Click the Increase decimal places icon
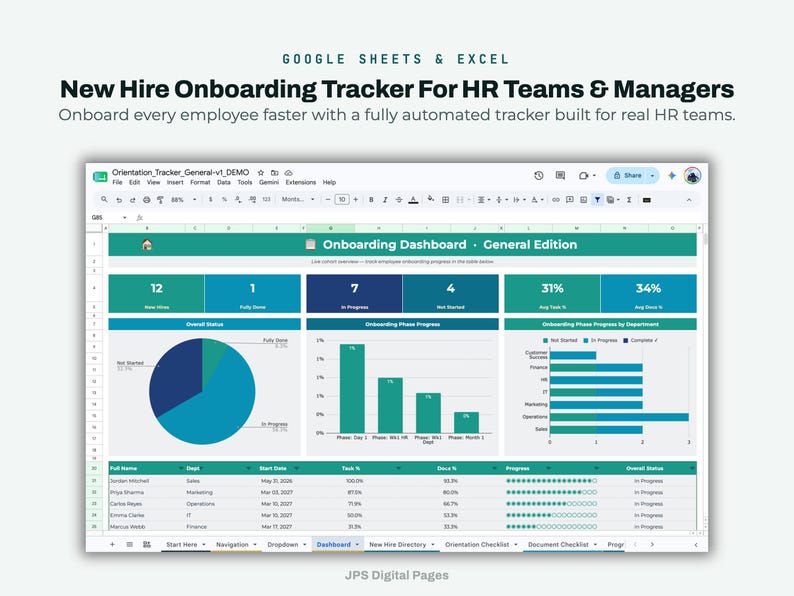 click(252, 200)
